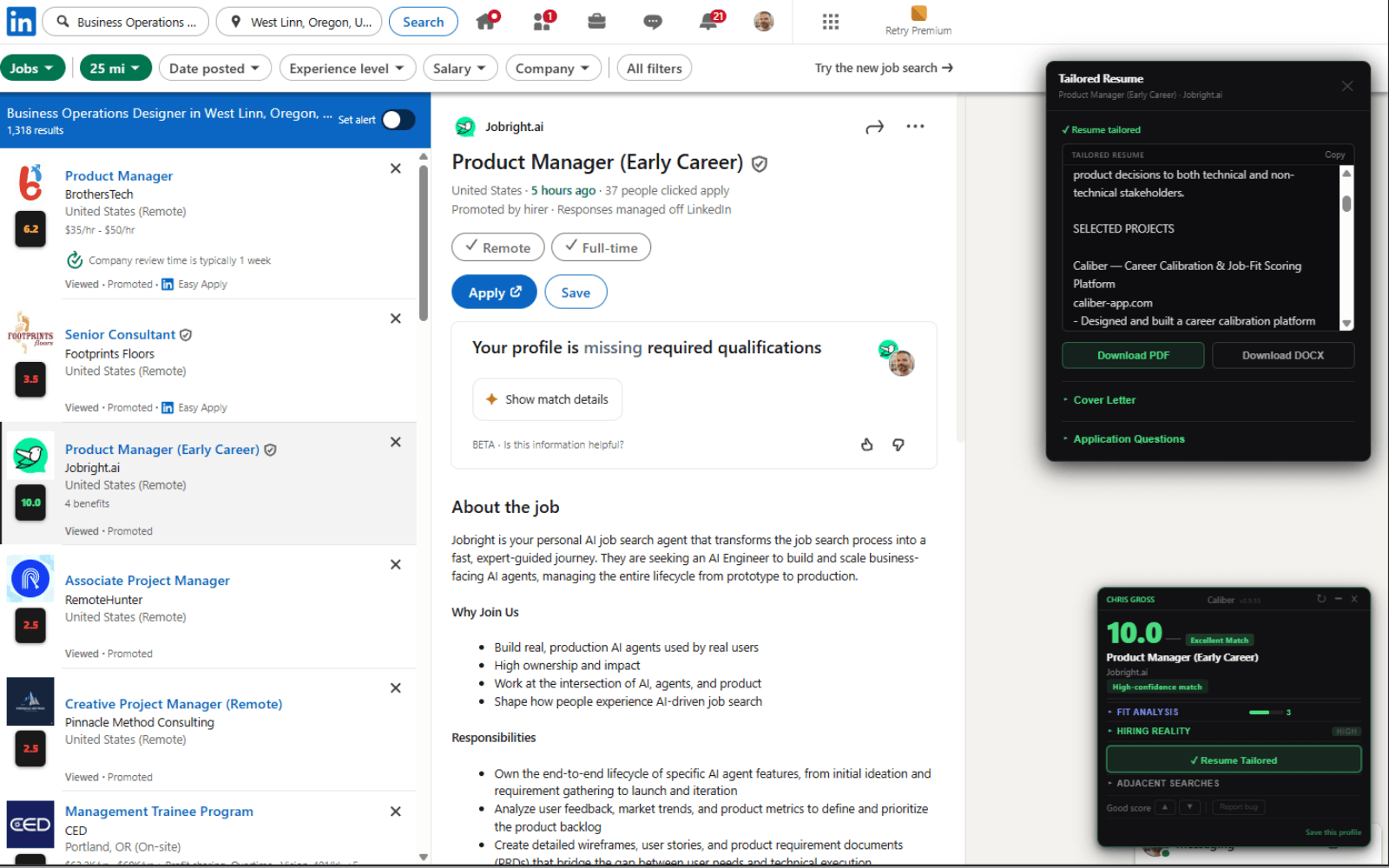Expand the Fit Analysis section

click(x=1147, y=712)
